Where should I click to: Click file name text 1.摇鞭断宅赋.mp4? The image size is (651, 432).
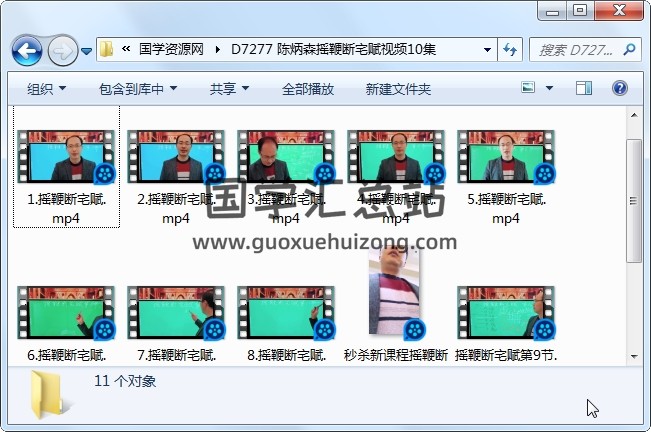(66, 209)
